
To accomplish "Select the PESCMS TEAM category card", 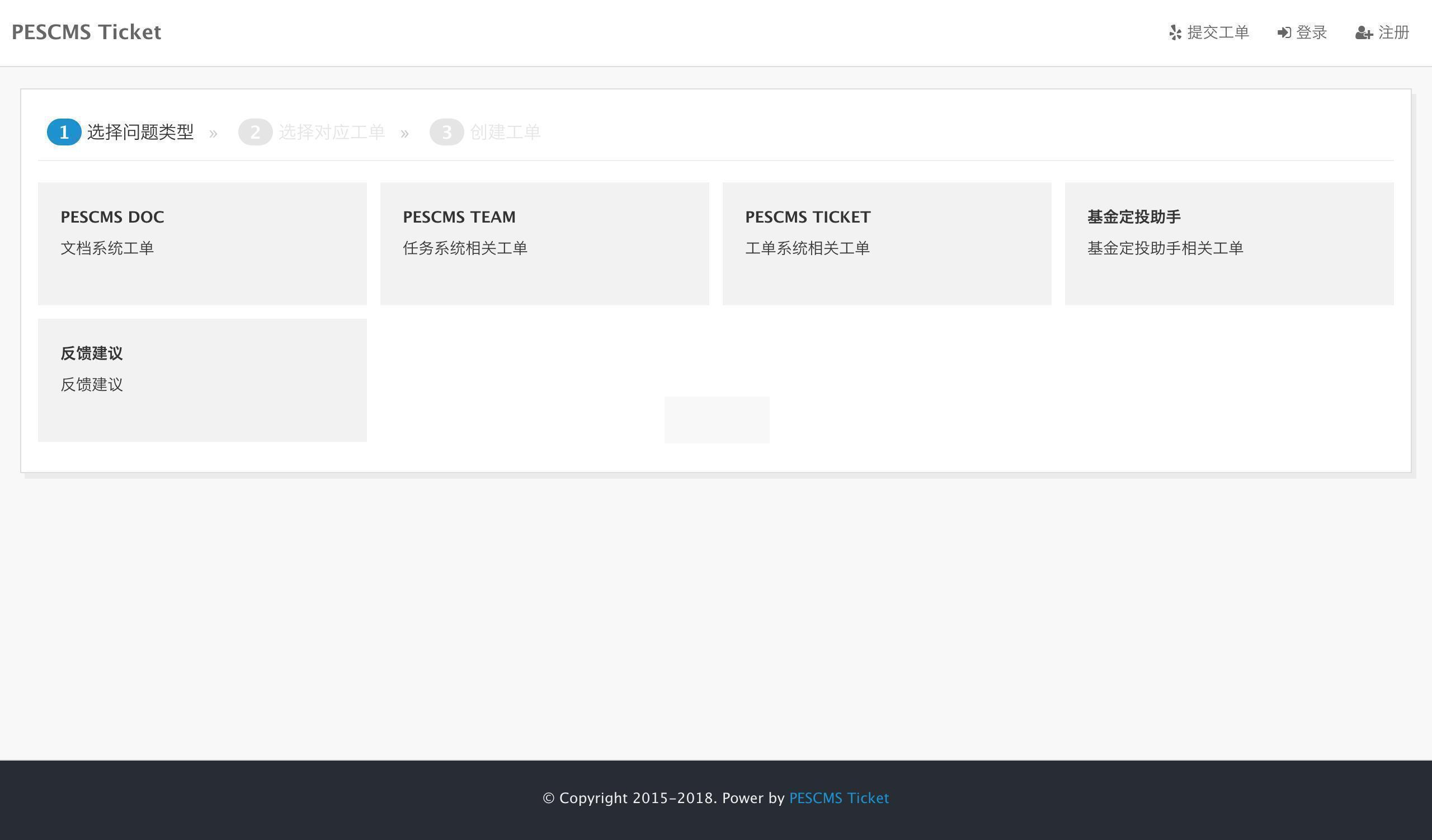I will pos(544,244).
